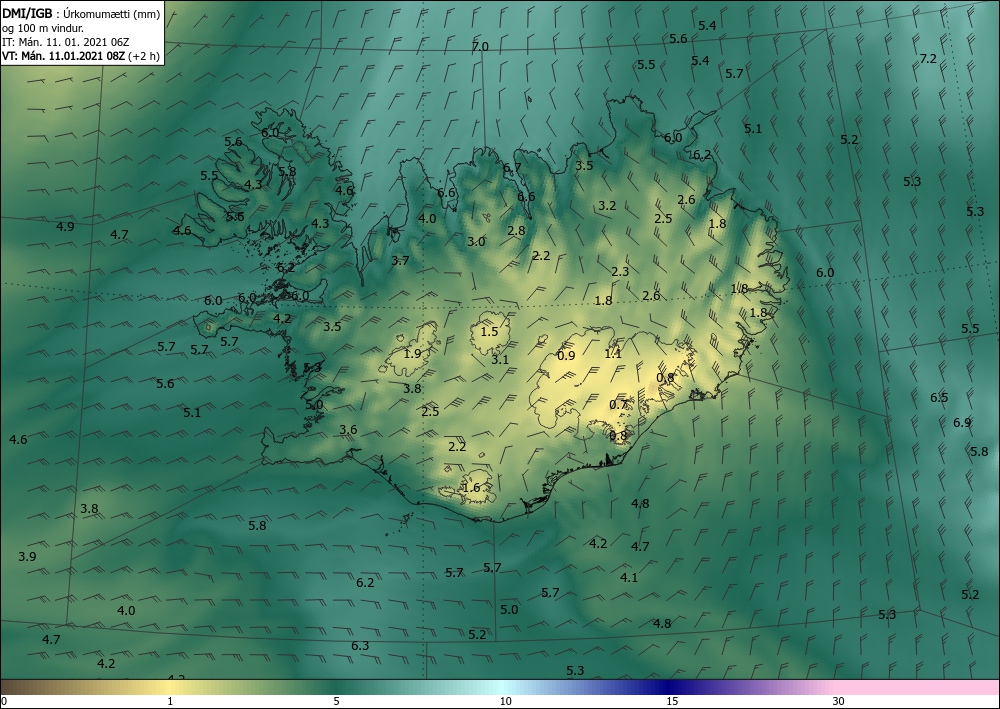Select the 3.1 value over Iceland
The width and height of the screenshot is (1000, 709).
point(500,360)
